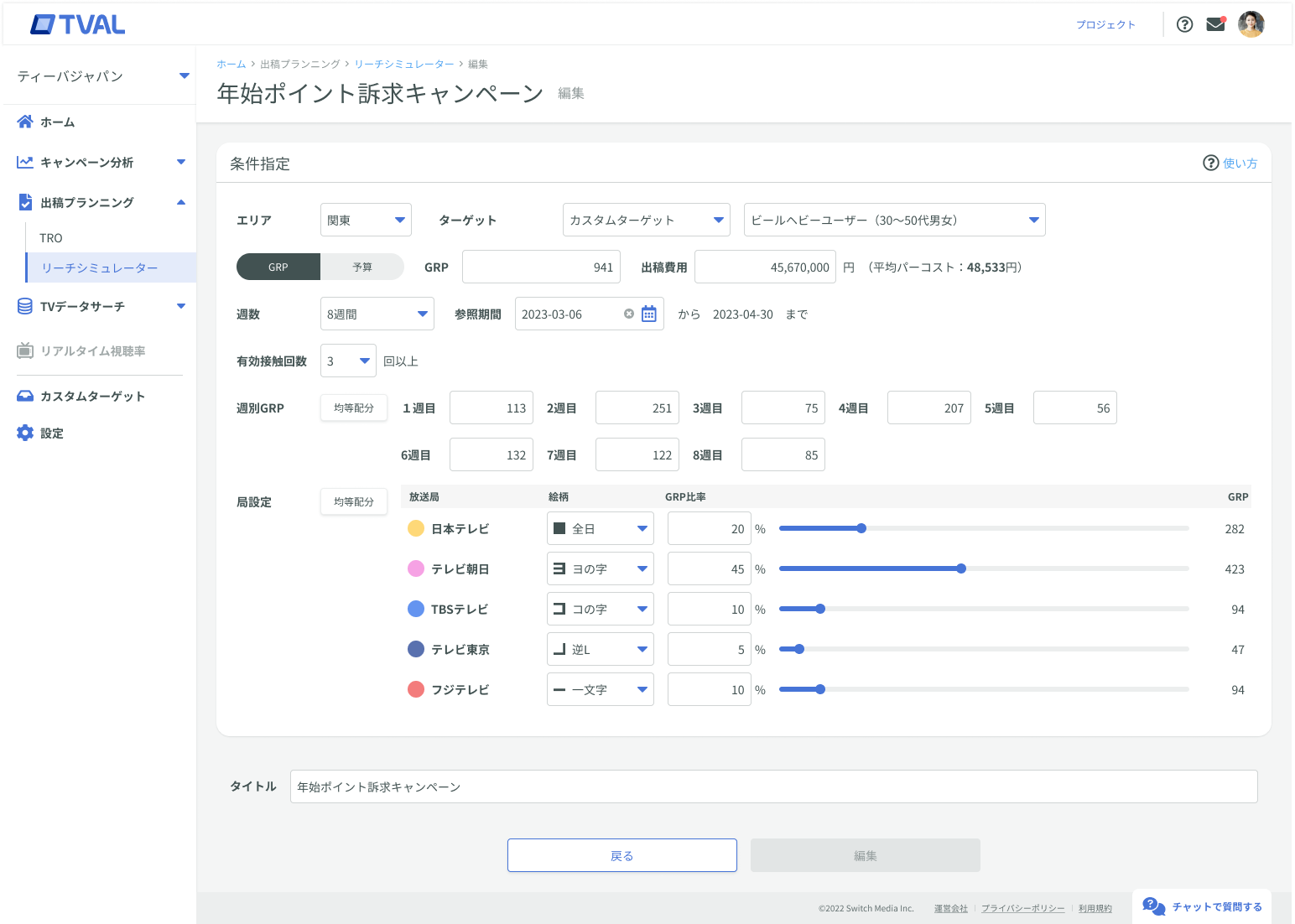
Task: Click the テレビ朝日 GRP ratio slider handle
Action: coord(961,568)
